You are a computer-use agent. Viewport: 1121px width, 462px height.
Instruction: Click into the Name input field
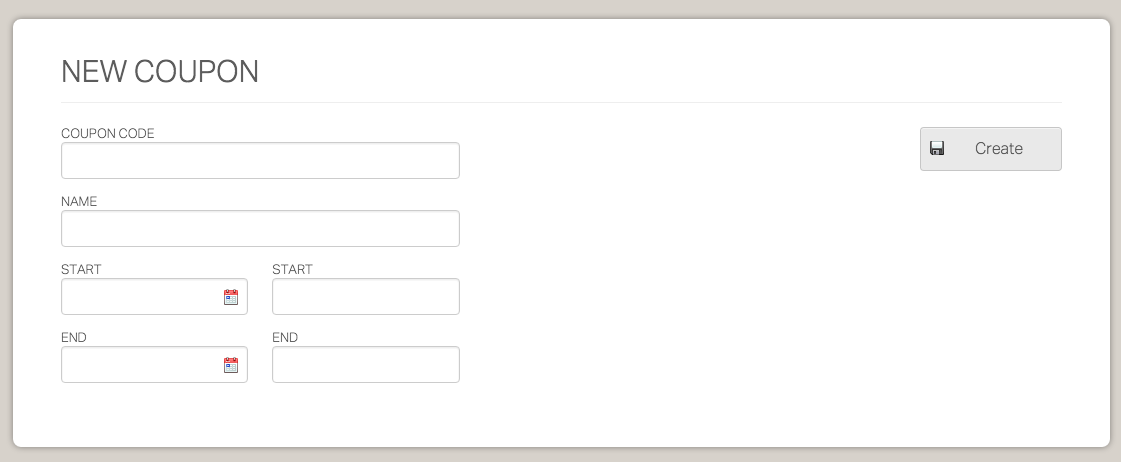point(260,229)
